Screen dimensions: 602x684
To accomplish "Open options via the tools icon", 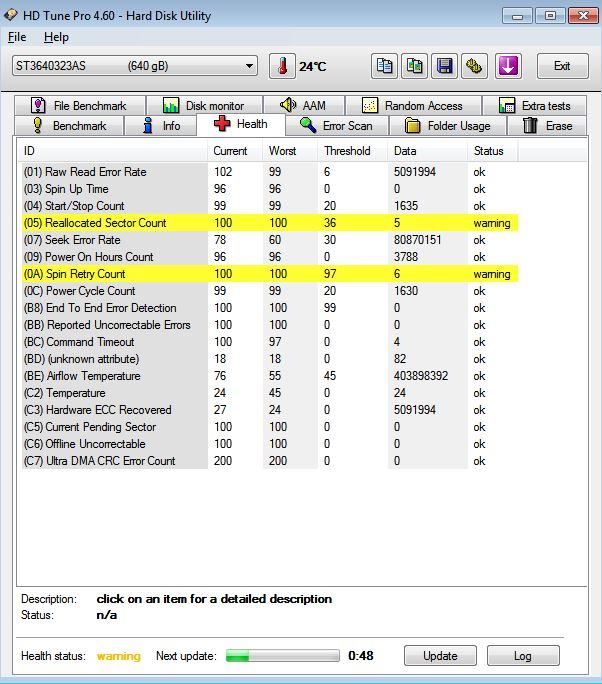I will [474, 66].
